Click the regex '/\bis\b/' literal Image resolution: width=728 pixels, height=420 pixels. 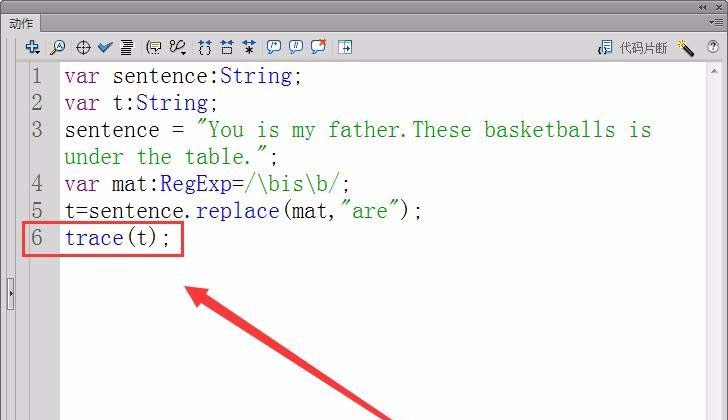point(292,184)
